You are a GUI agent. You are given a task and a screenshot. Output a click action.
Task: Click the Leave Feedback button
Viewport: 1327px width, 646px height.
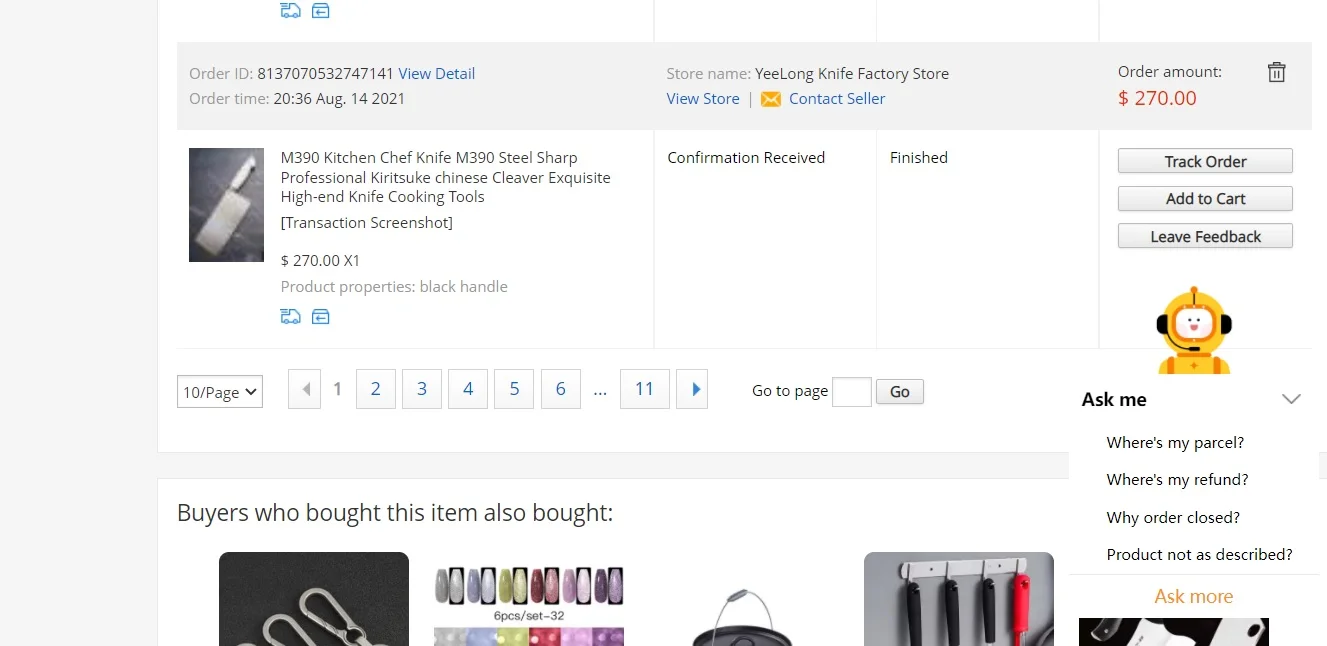pos(1205,237)
